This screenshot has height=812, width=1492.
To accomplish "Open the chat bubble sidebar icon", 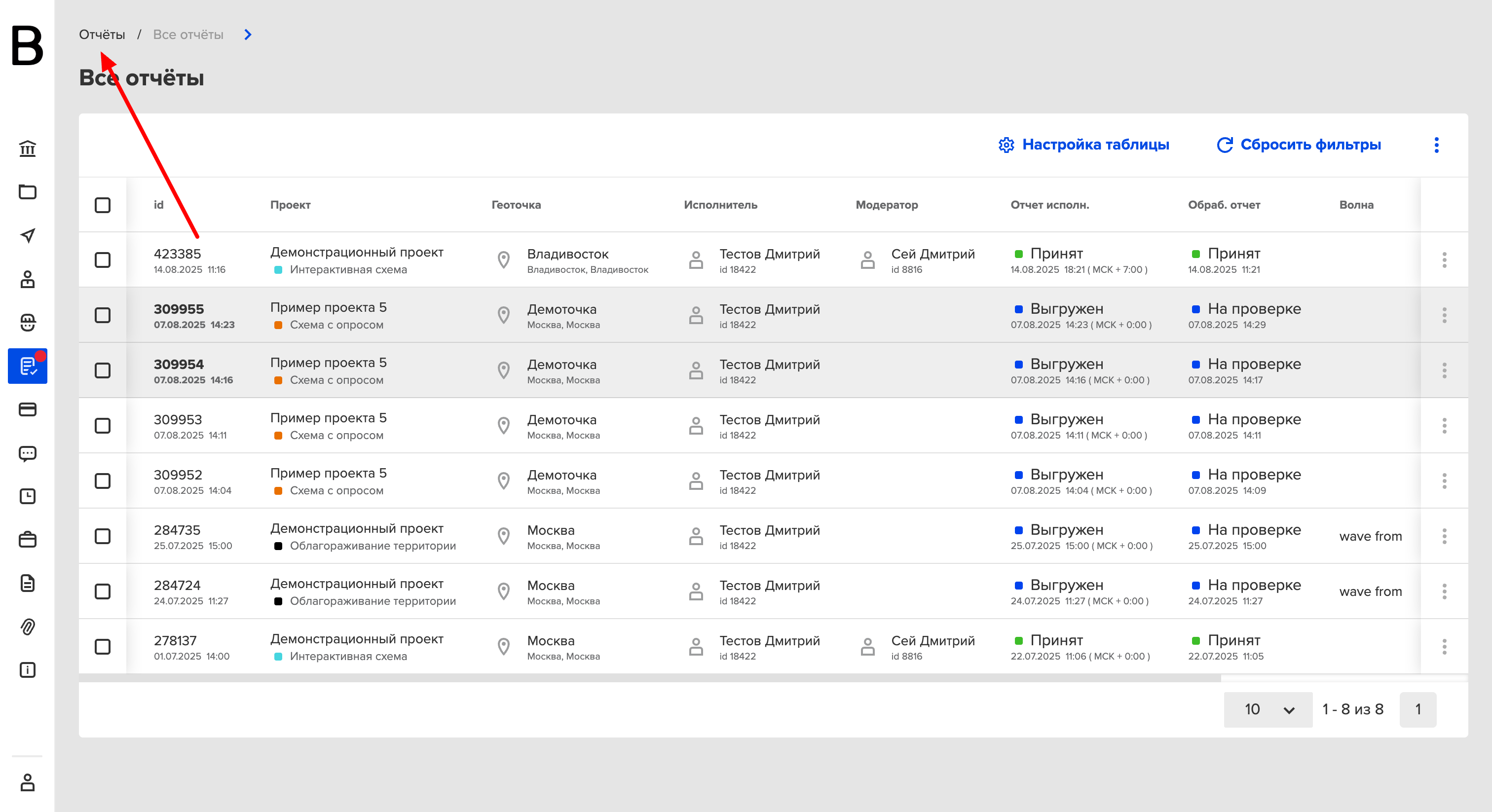I will (27, 453).
